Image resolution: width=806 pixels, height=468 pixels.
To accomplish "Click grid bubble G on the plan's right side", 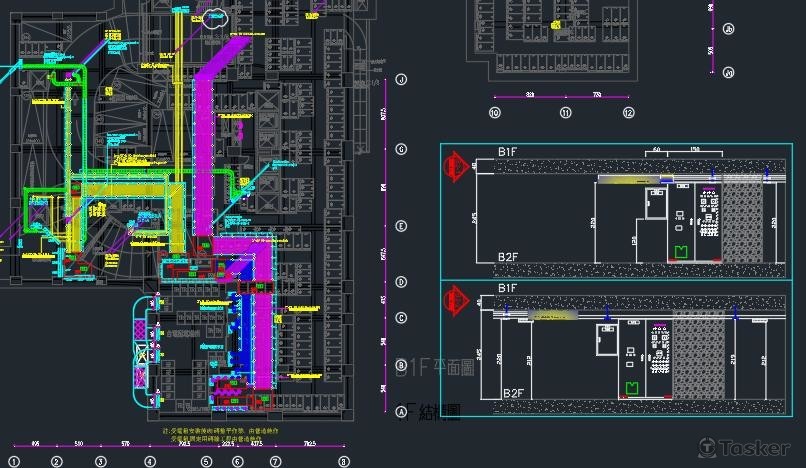I will [x=401, y=149].
